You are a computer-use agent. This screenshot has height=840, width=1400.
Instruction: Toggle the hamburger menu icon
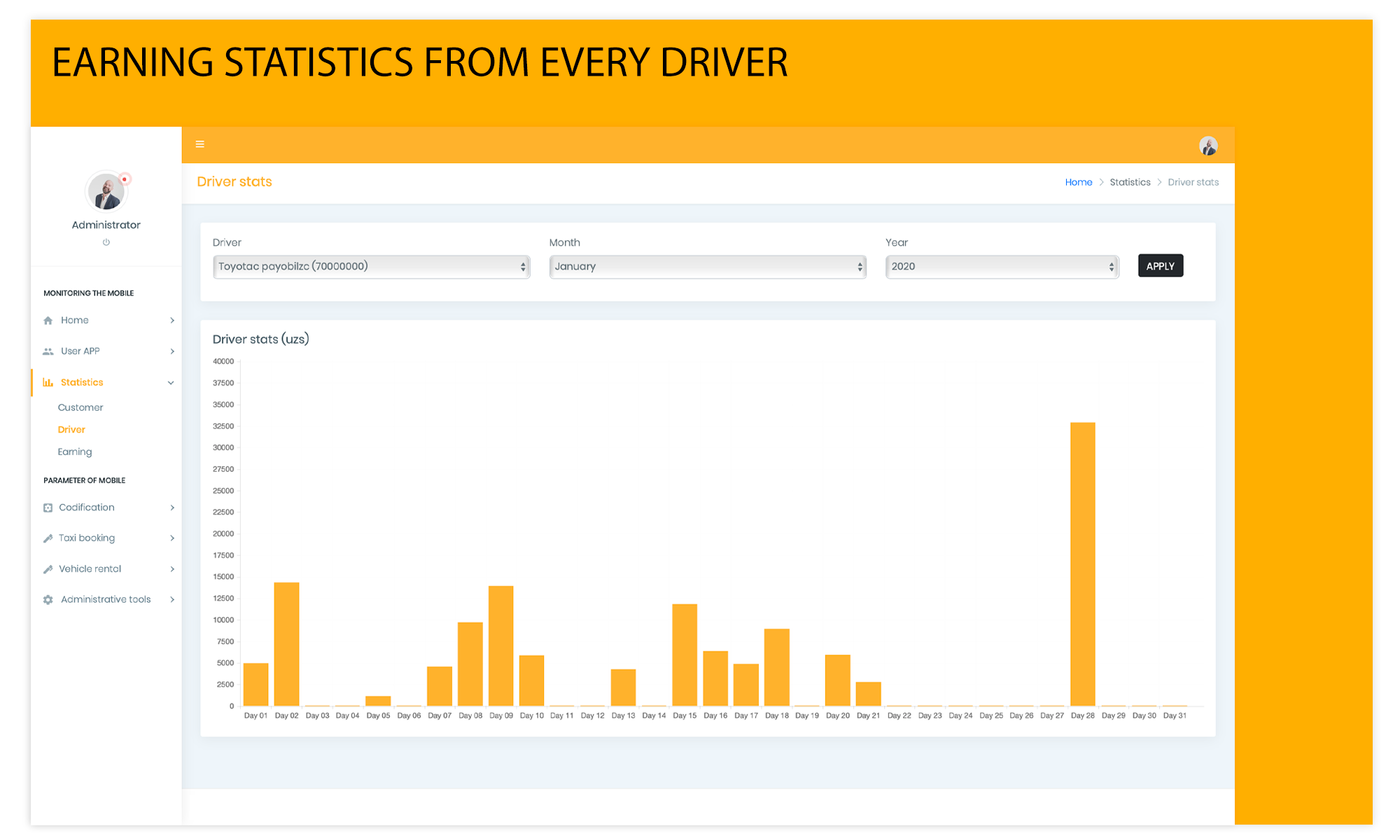200,144
